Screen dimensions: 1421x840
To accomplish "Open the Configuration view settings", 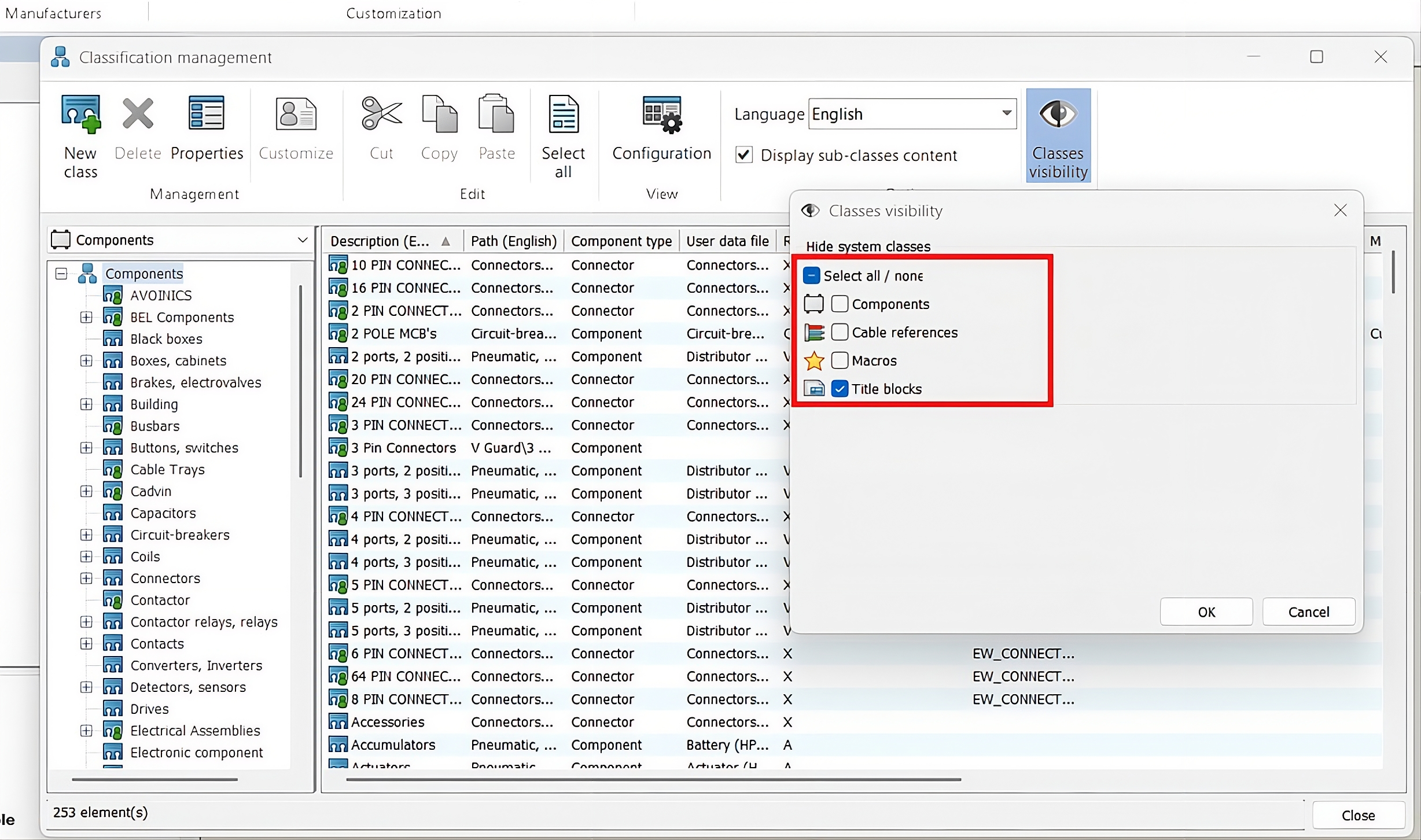I will (662, 115).
